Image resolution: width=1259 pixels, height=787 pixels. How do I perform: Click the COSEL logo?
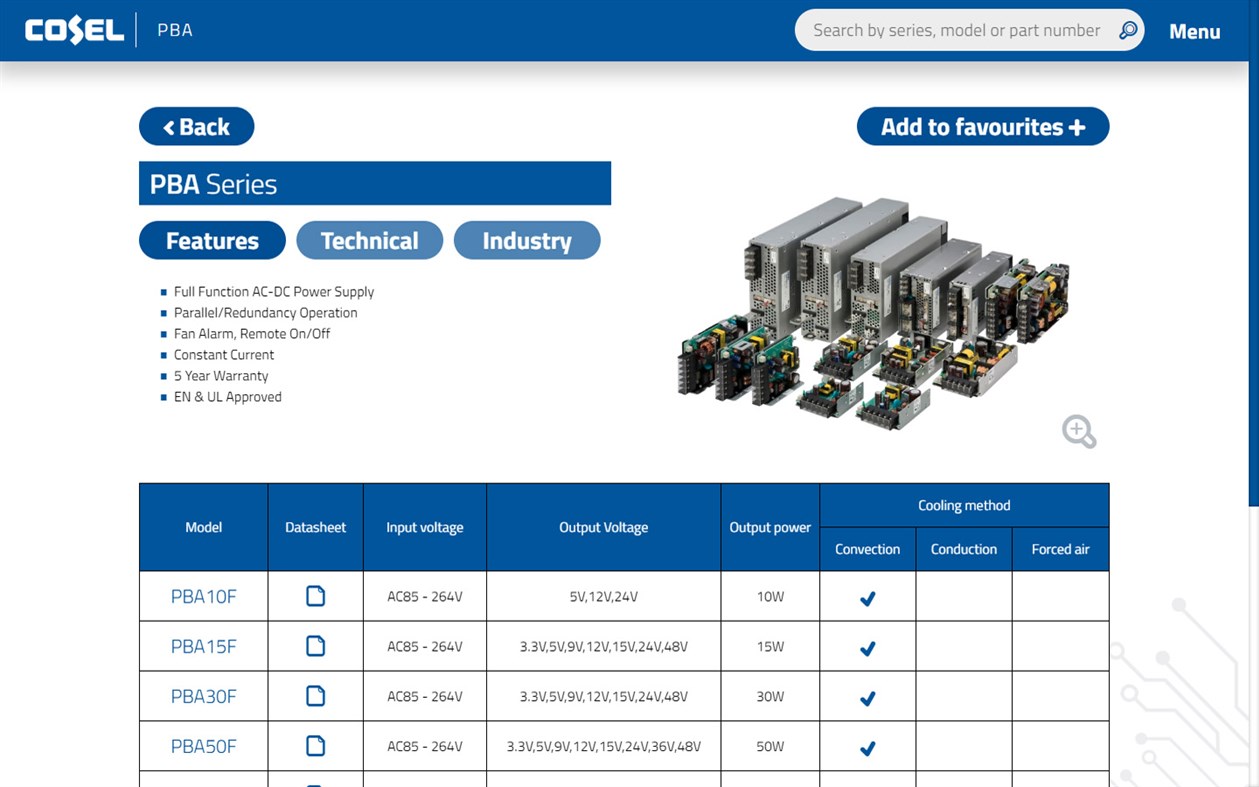74,29
